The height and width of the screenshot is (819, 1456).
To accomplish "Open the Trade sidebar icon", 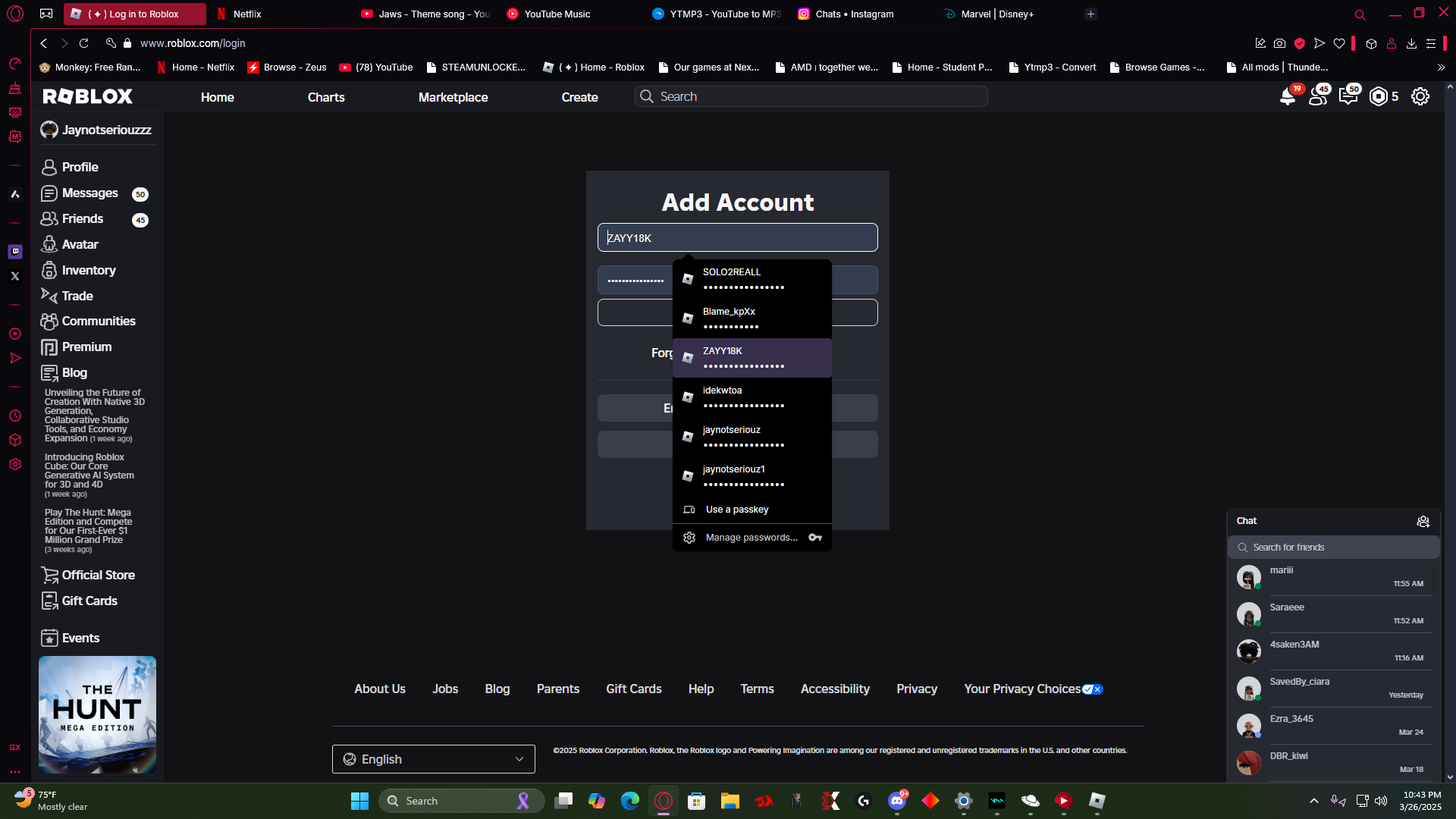I will pyautogui.click(x=49, y=296).
